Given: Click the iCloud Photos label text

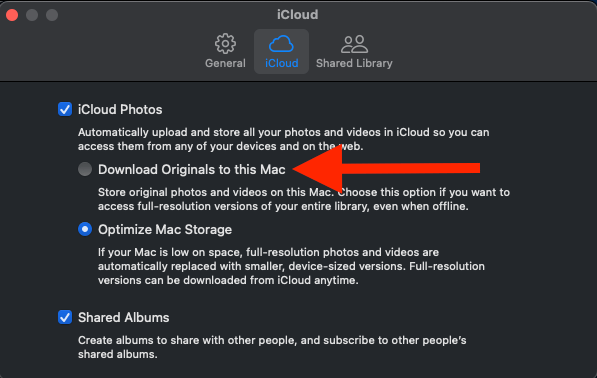Looking at the screenshot, I should click(x=120, y=110).
